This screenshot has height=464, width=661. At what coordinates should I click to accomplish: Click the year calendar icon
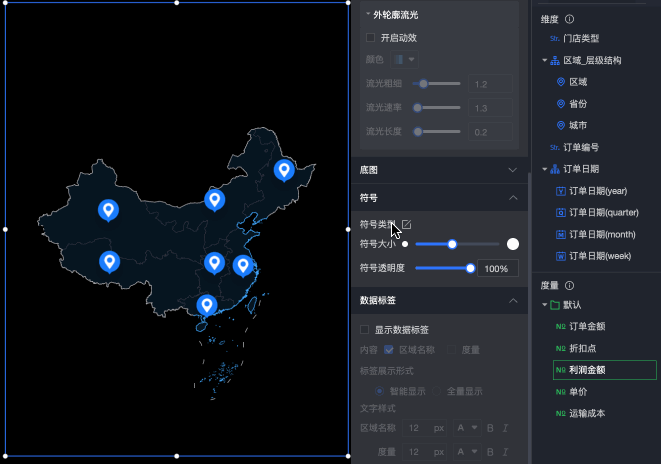coord(561,191)
